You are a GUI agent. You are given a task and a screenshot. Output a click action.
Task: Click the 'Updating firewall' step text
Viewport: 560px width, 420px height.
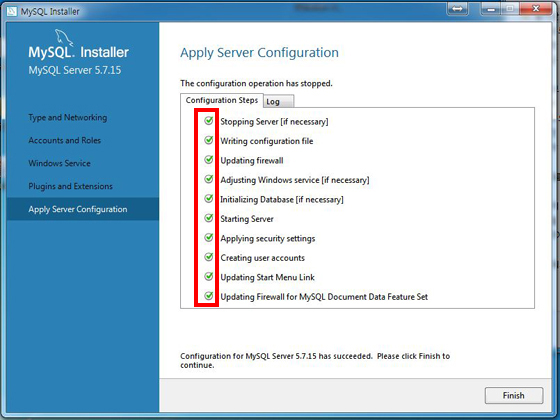click(252, 161)
